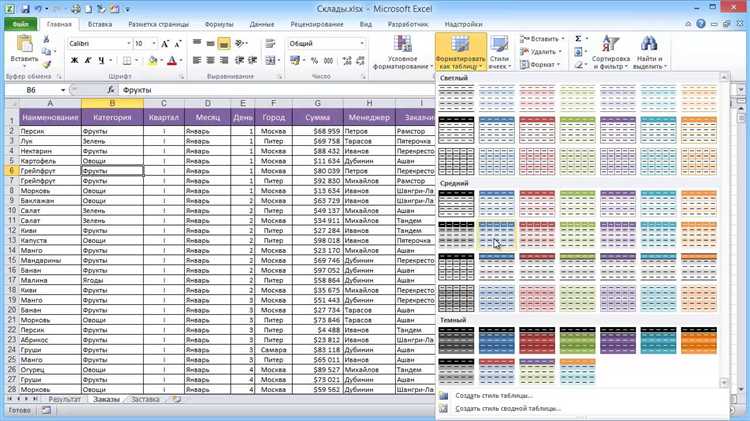Click the macro record status bar icon
Image resolution: width=750 pixels, height=421 pixels.
46,410
